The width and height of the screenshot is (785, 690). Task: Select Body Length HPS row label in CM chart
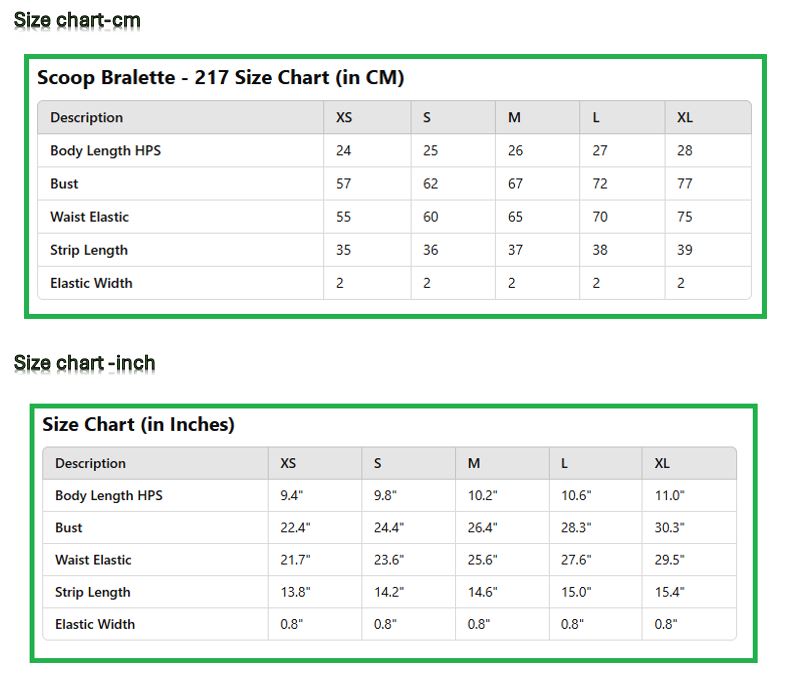[x=105, y=151]
